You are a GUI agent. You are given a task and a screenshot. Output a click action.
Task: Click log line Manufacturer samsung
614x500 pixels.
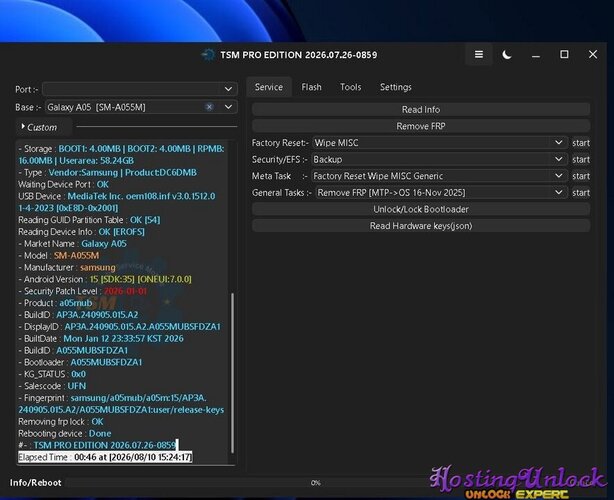pos(67,267)
